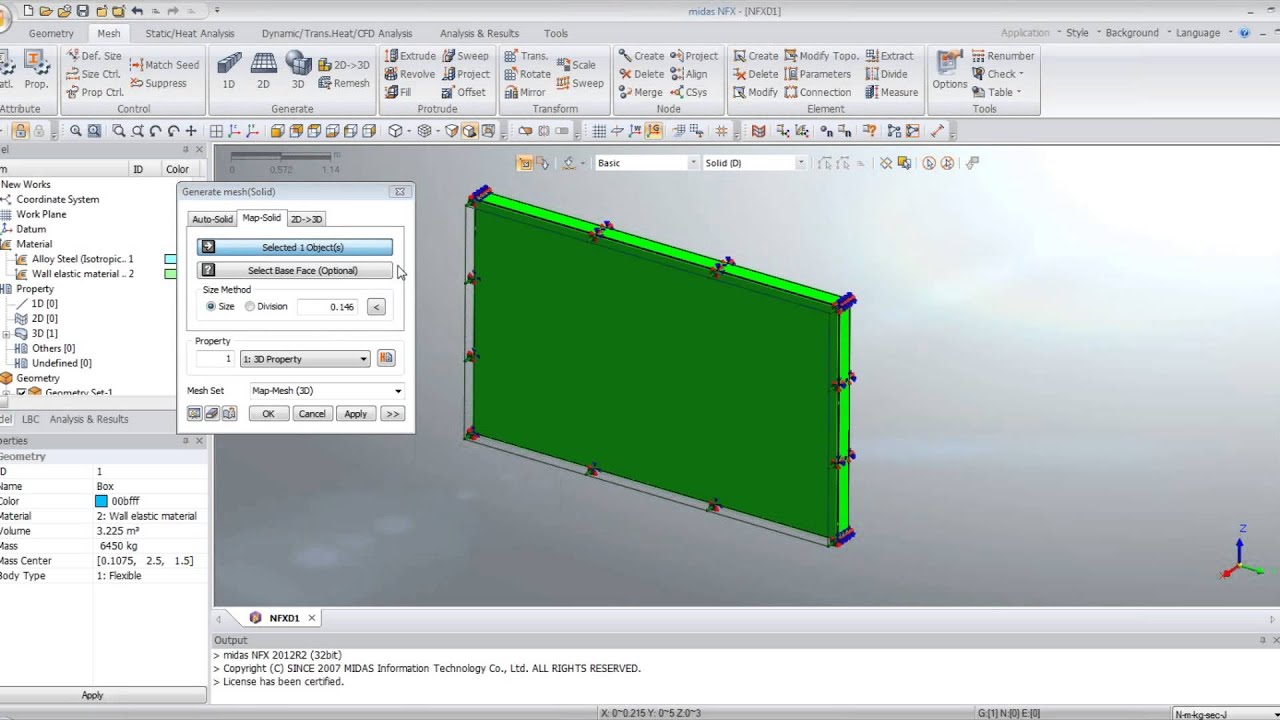Image resolution: width=1280 pixels, height=720 pixels.
Task: Click Apply in Generate mesh dialog
Action: [x=355, y=414]
